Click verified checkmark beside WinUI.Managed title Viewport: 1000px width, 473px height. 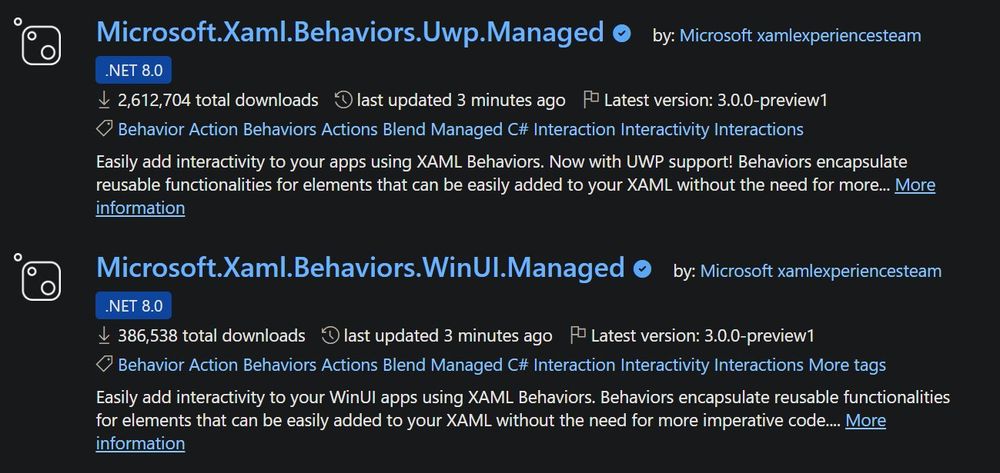642,269
